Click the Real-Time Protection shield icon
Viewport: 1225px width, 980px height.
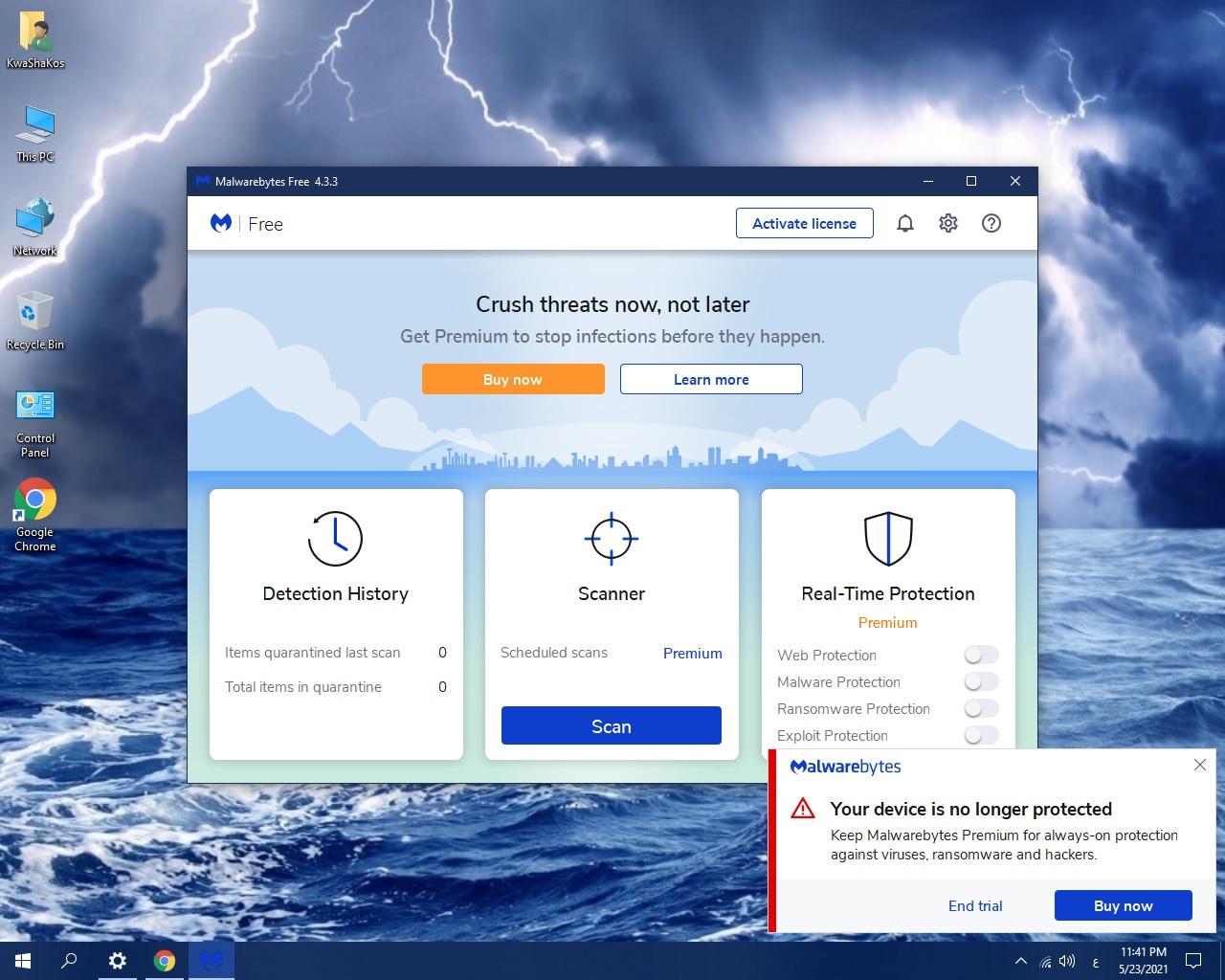click(x=888, y=539)
